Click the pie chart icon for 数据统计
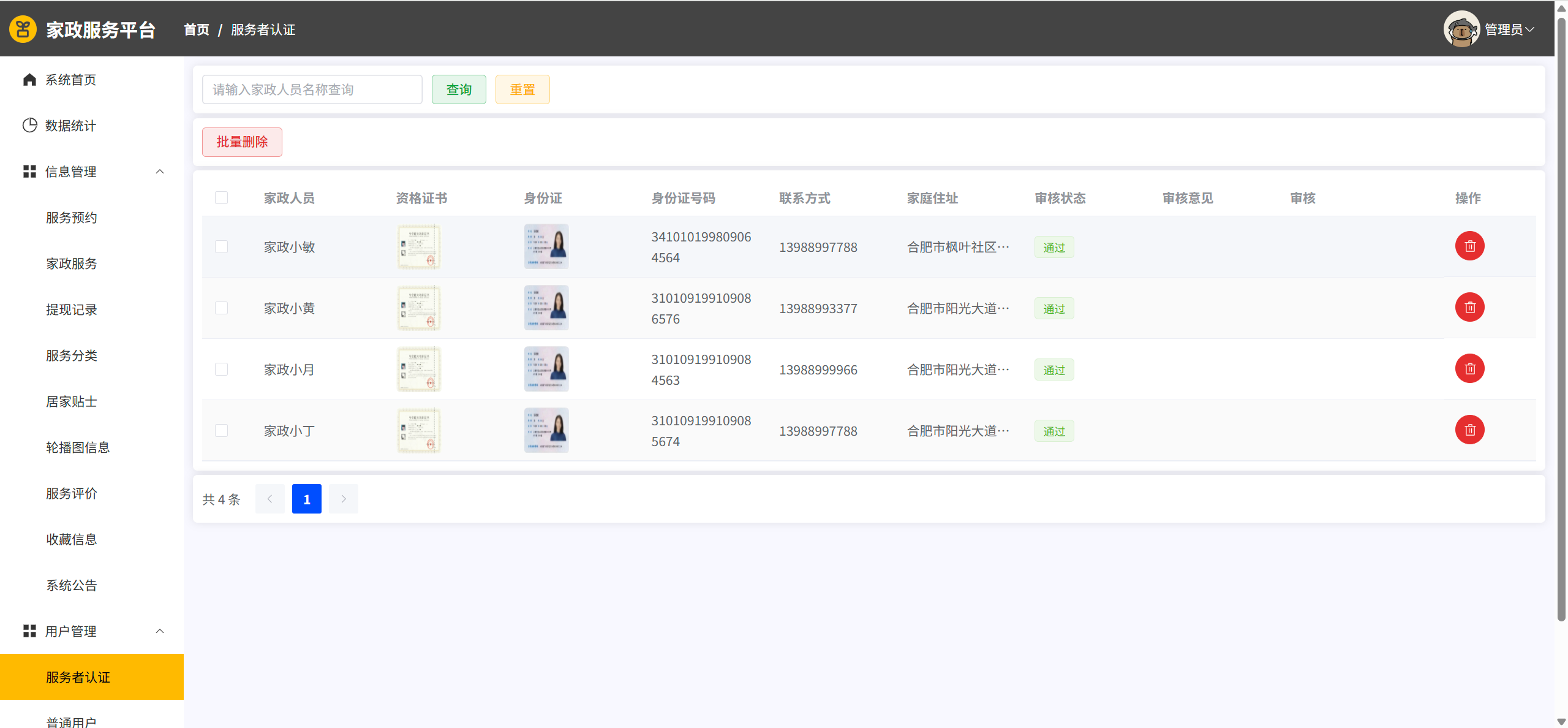The width and height of the screenshot is (1568, 728). point(29,126)
